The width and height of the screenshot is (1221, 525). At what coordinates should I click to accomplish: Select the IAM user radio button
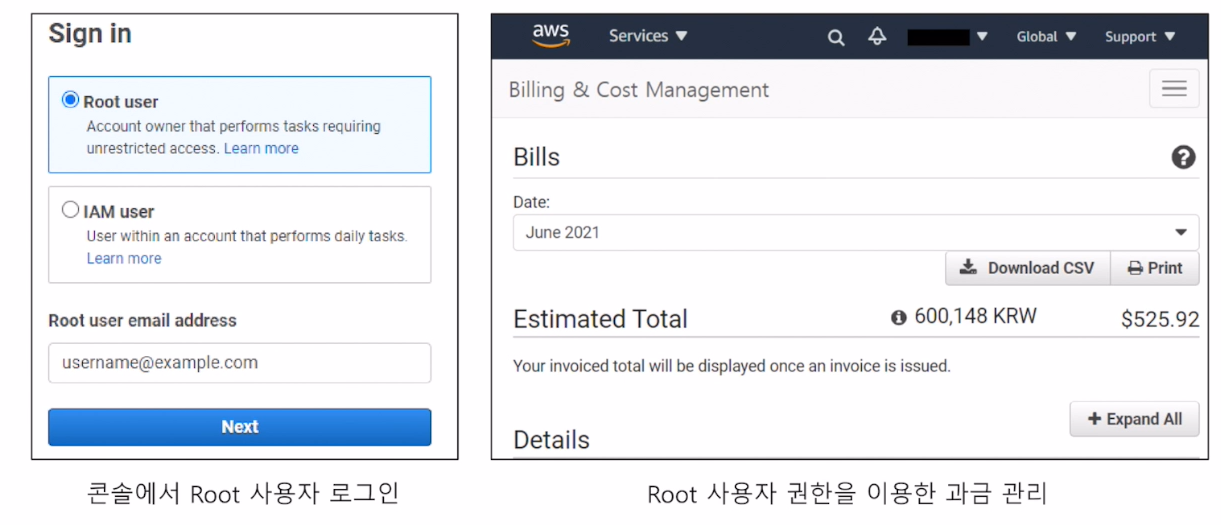[70, 210]
